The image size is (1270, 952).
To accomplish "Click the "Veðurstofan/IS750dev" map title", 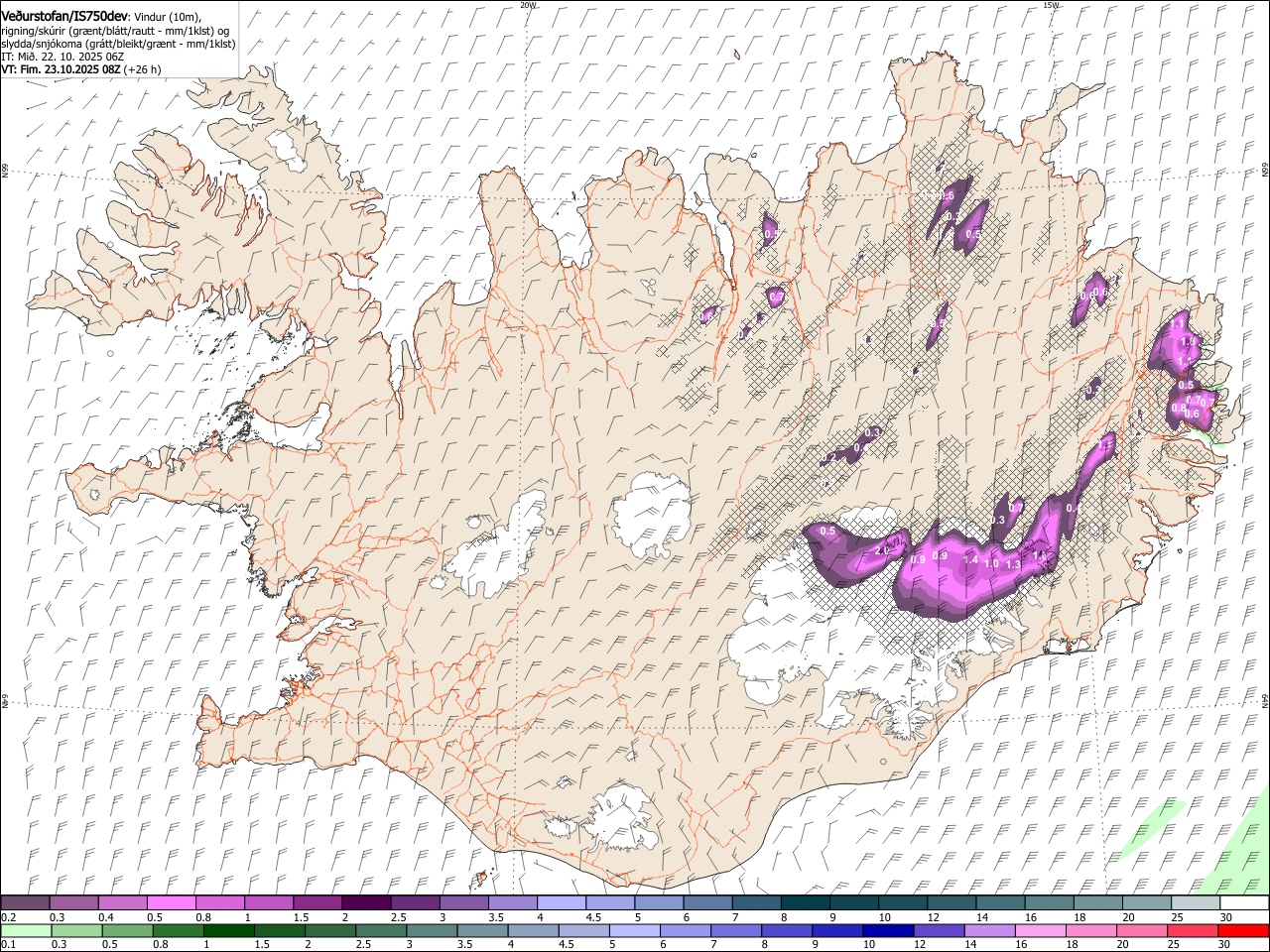I will pos(64,16).
